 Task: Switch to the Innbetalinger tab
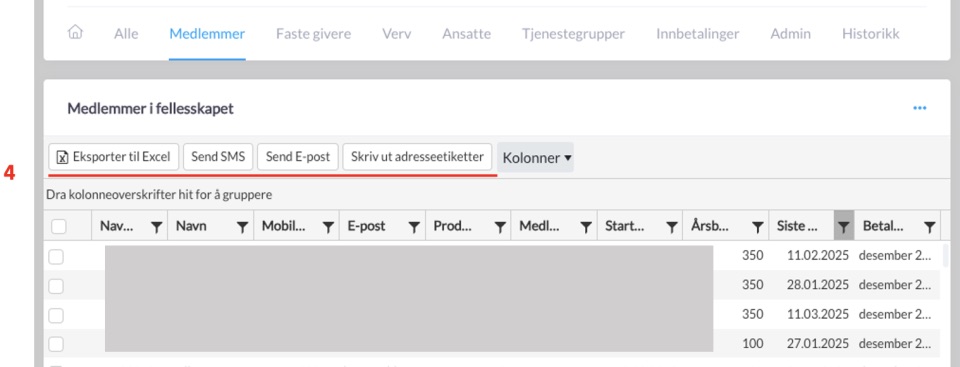(697, 34)
